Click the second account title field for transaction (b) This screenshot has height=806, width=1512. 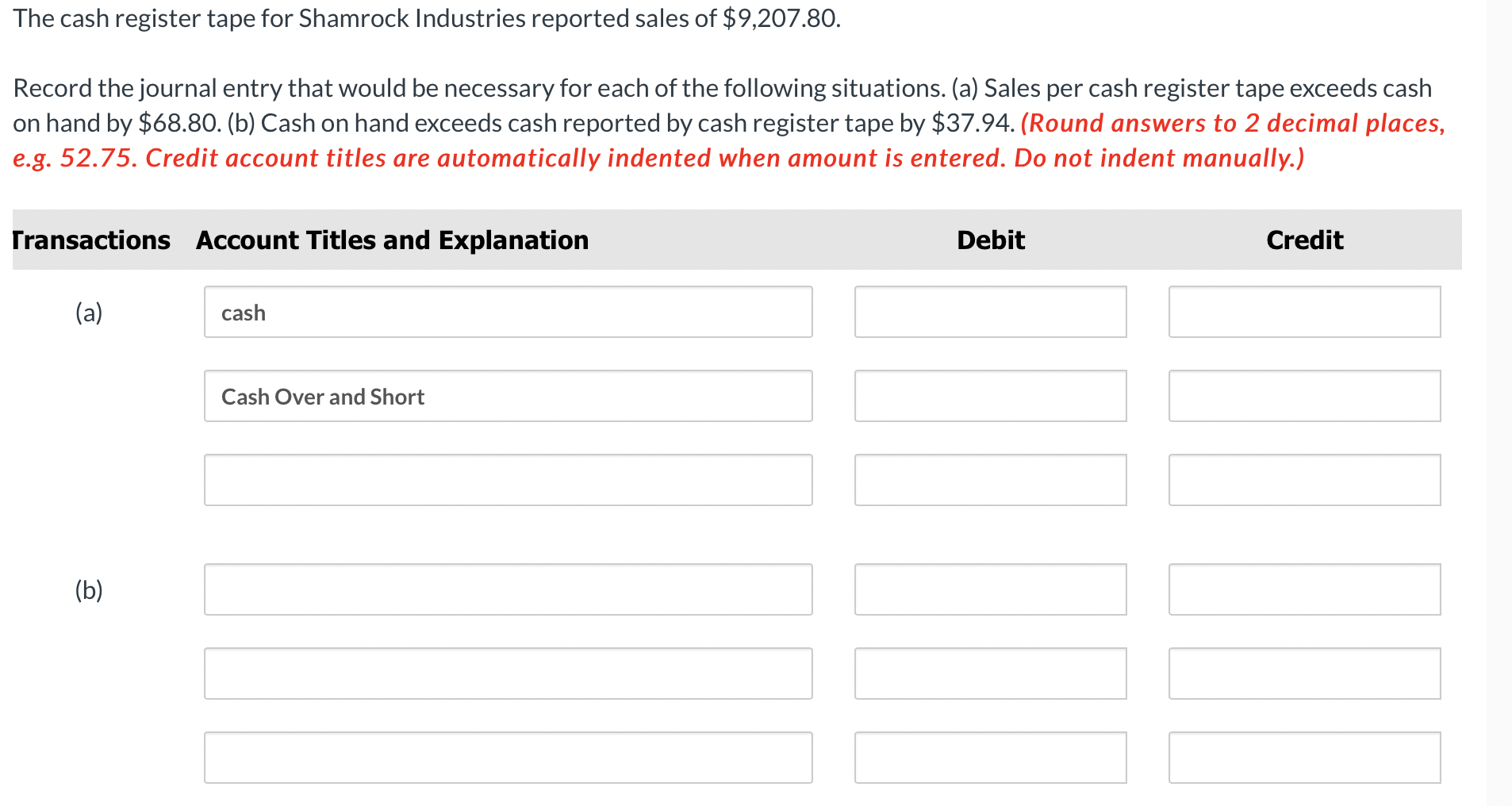[508, 674]
